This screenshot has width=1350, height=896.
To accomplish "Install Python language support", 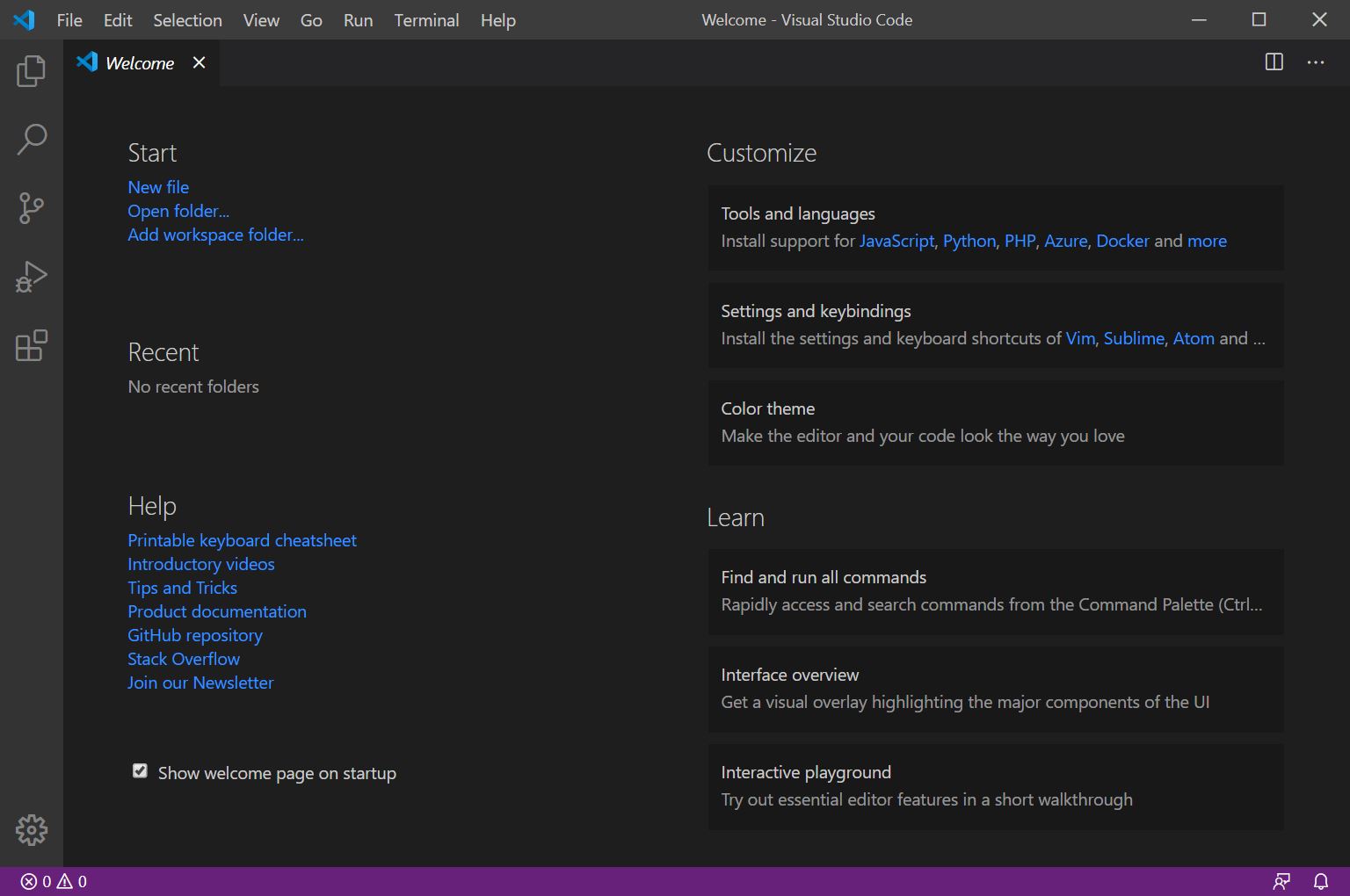I will coord(969,241).
